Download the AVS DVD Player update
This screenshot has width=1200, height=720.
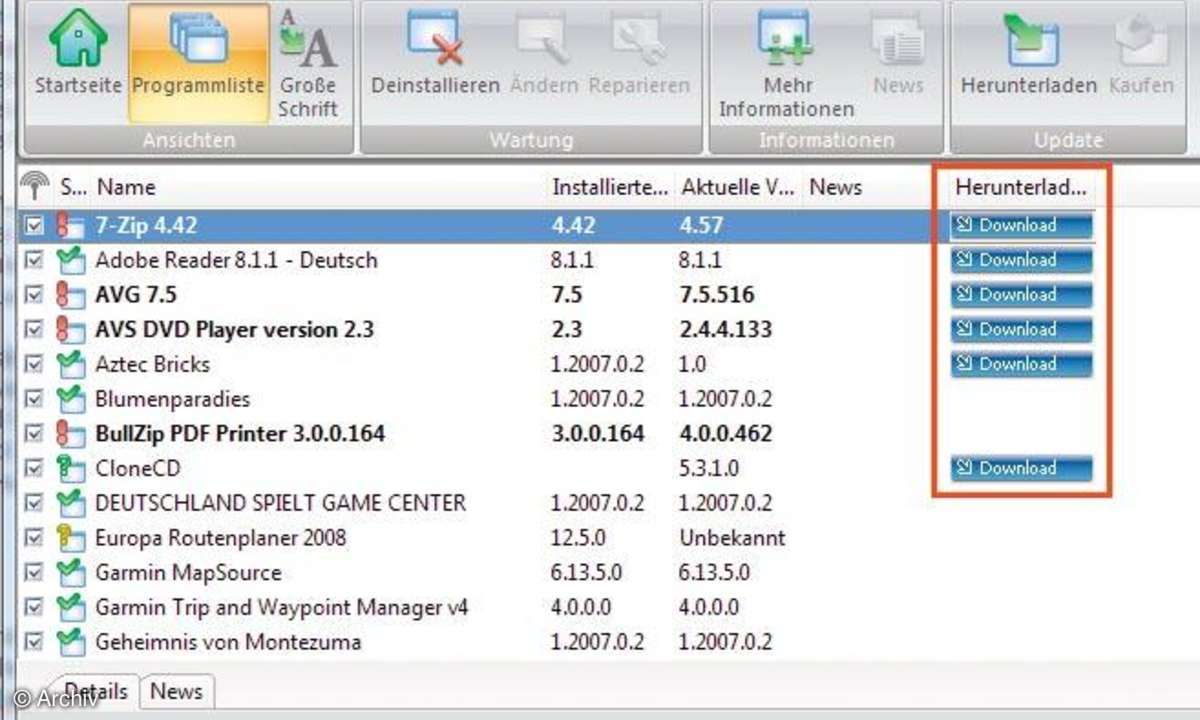coord(1021,329)
